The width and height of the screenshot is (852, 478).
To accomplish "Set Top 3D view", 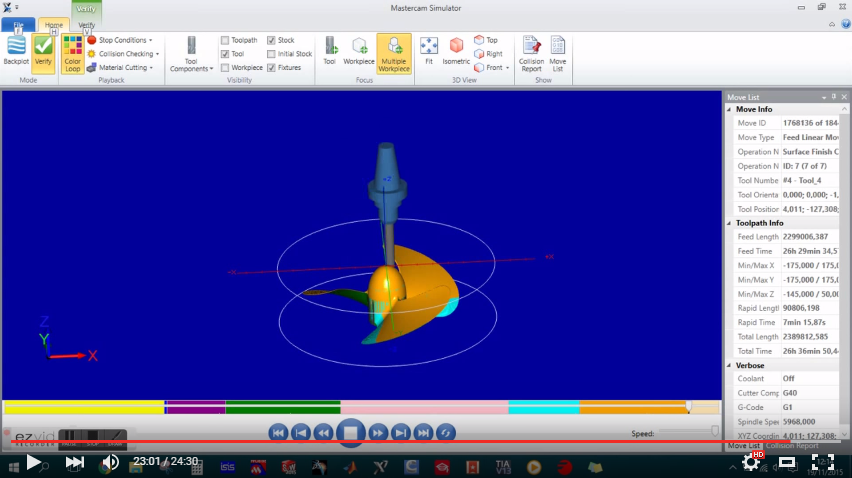I will pyautogui.click(x=486, y=40).
